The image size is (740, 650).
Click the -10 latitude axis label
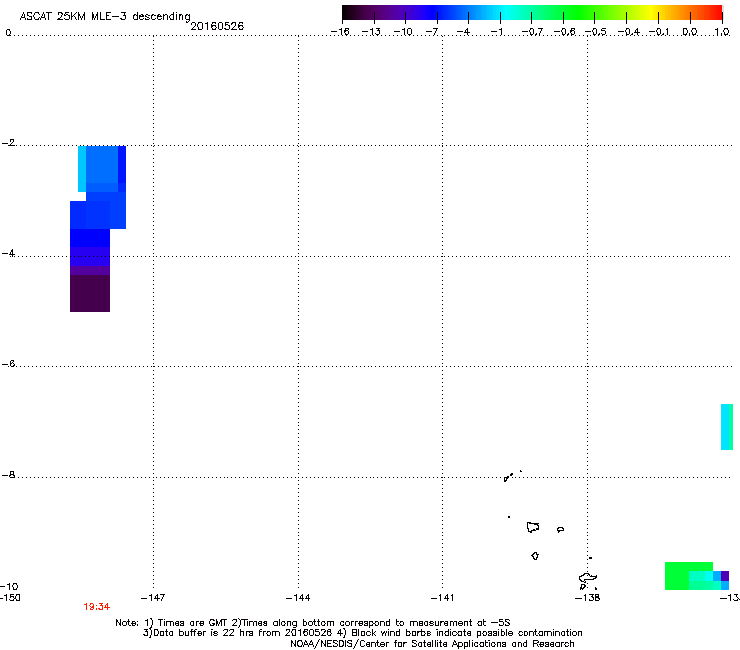click(9, 586)
